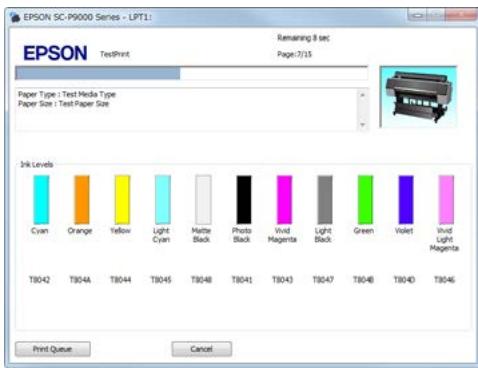
Task: Click the printer icon in title bar
Action: (15, 17)
